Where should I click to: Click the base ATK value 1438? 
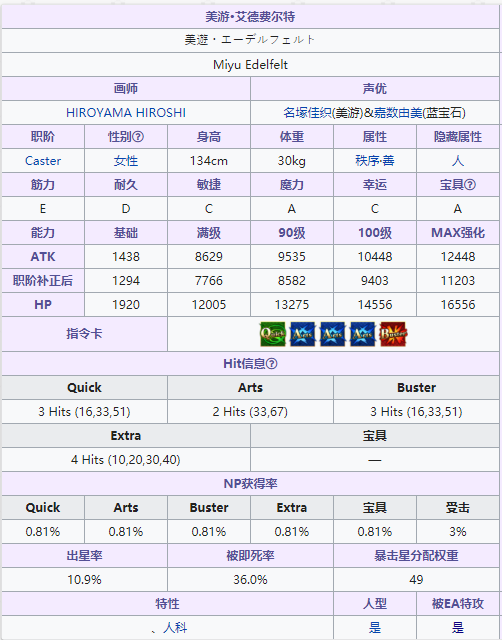click(126, 257)
